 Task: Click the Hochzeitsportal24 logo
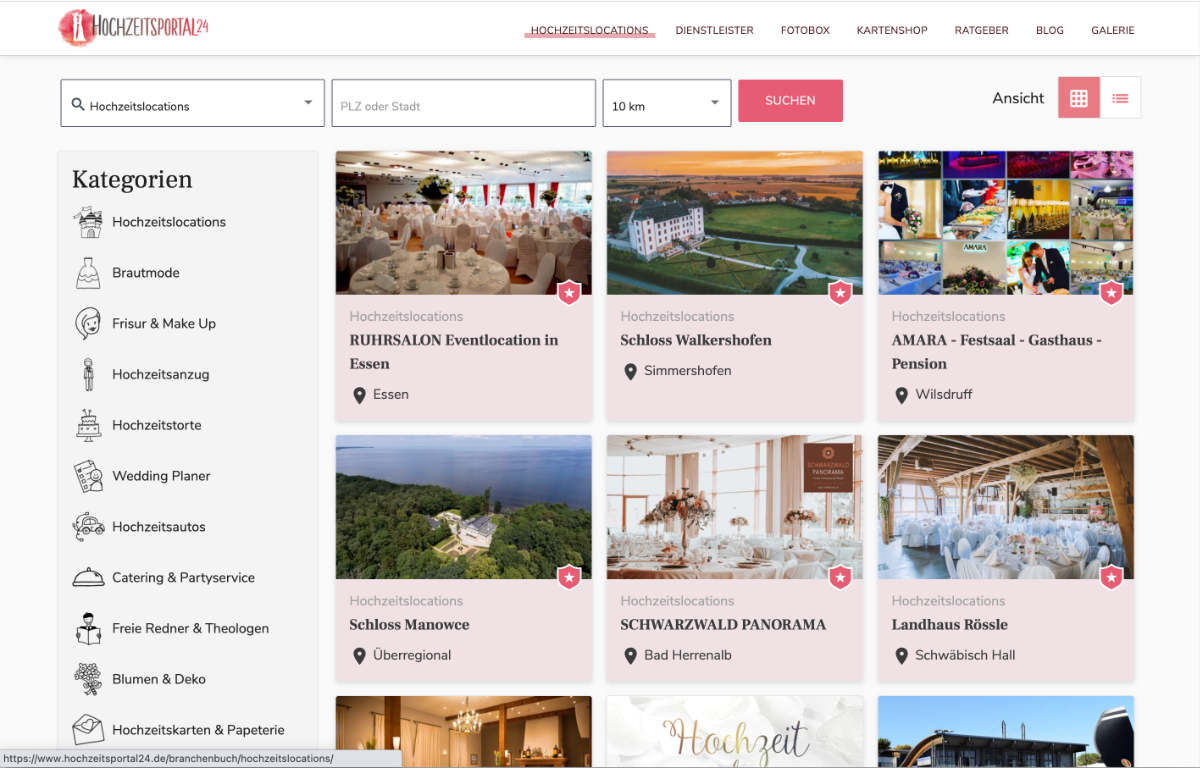click(x=134, y=28)
